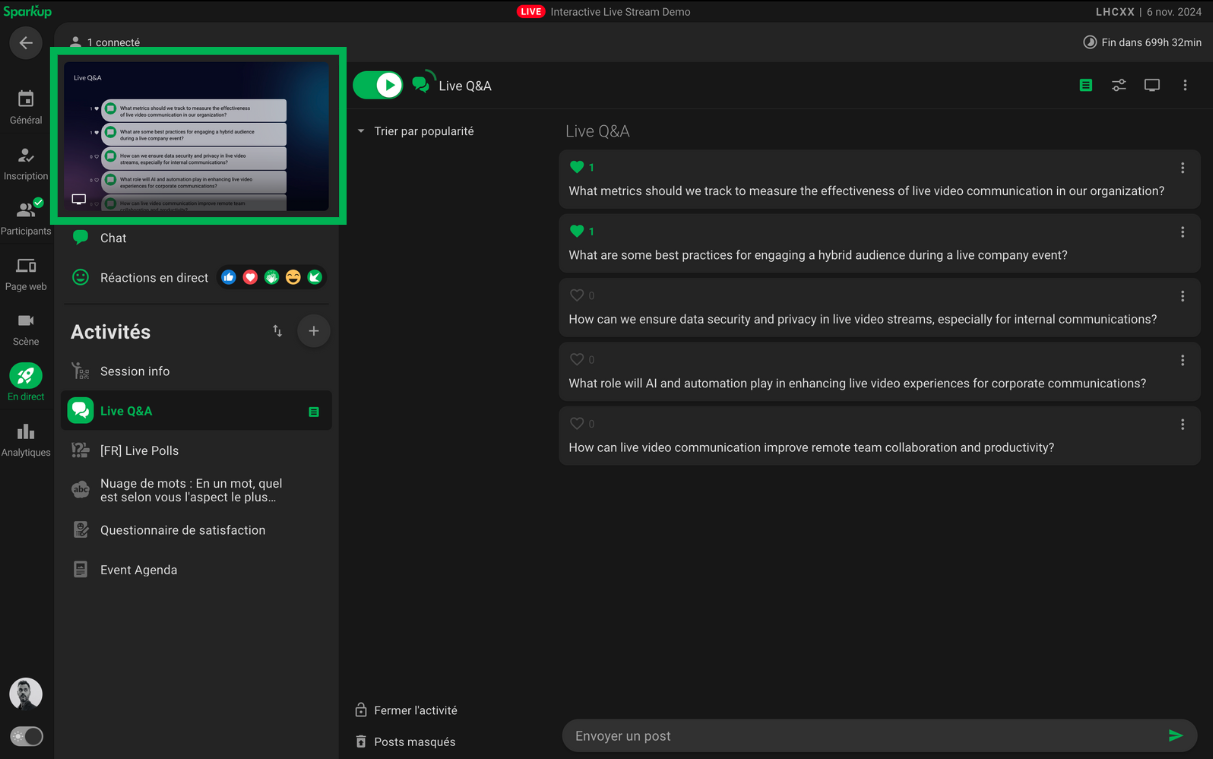The width and height of the screenshot is (1213, 759).
Task: Click the display screen icon in header
Action: pyautogui.click(x=1152, y=86)
